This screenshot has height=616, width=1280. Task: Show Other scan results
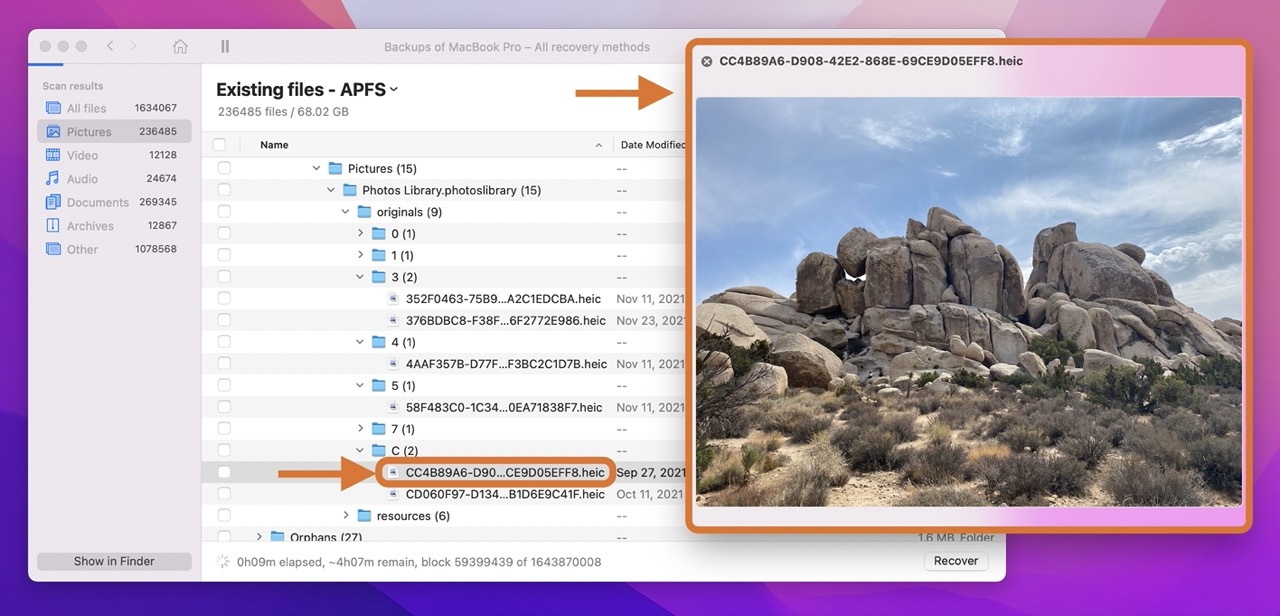pos(114,249)
